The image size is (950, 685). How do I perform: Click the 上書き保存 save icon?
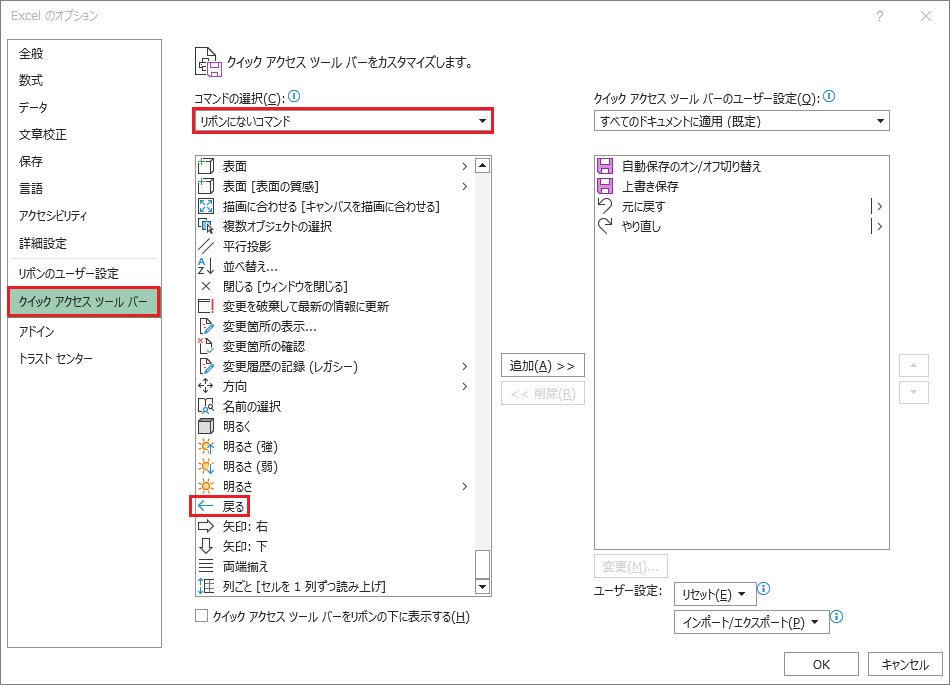[x=604, y=186]
